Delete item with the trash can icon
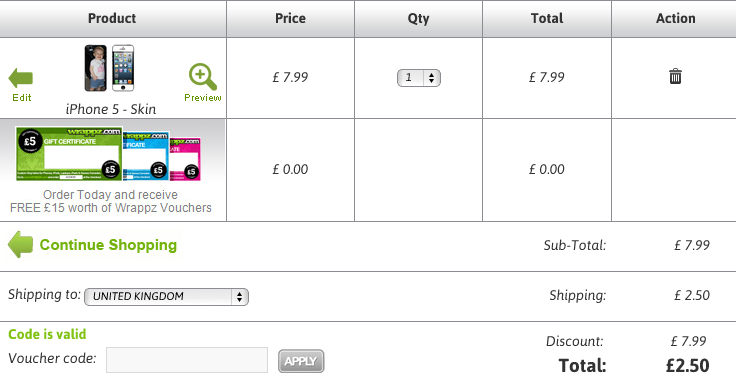The width and height of the screenshot is (736, 381). coord(675,76)
